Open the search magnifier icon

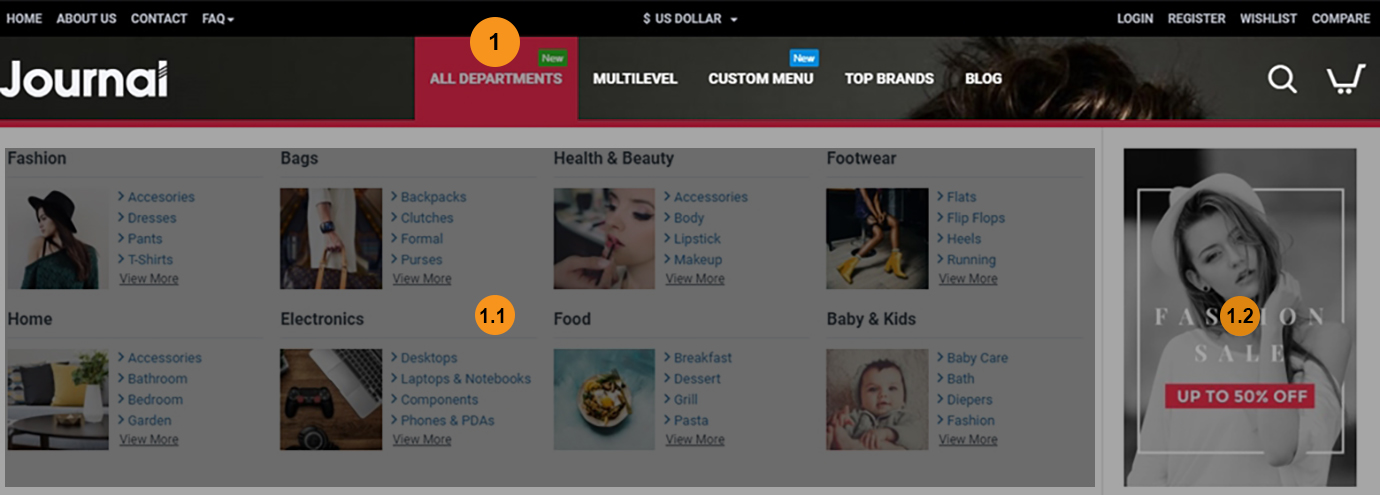point(1282,78)
